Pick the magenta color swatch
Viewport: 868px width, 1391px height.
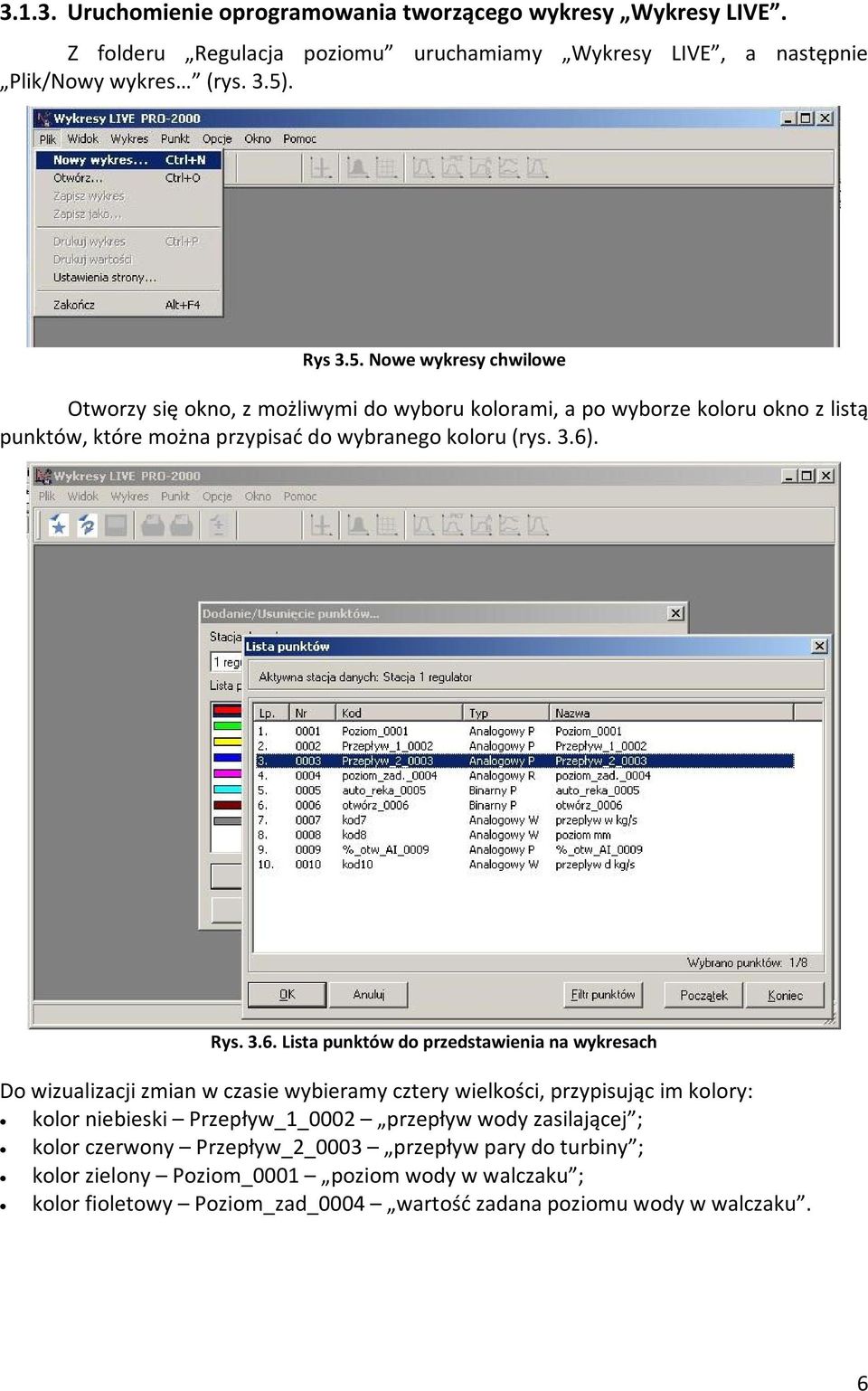pos(227,773)
